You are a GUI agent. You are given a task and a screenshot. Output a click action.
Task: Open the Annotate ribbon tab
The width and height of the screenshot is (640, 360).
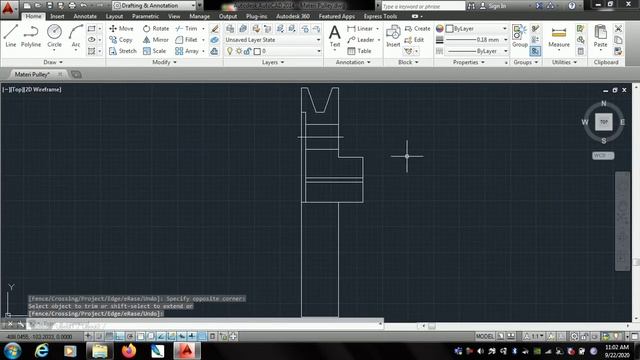pyautogui.click(x=85, y=16)
